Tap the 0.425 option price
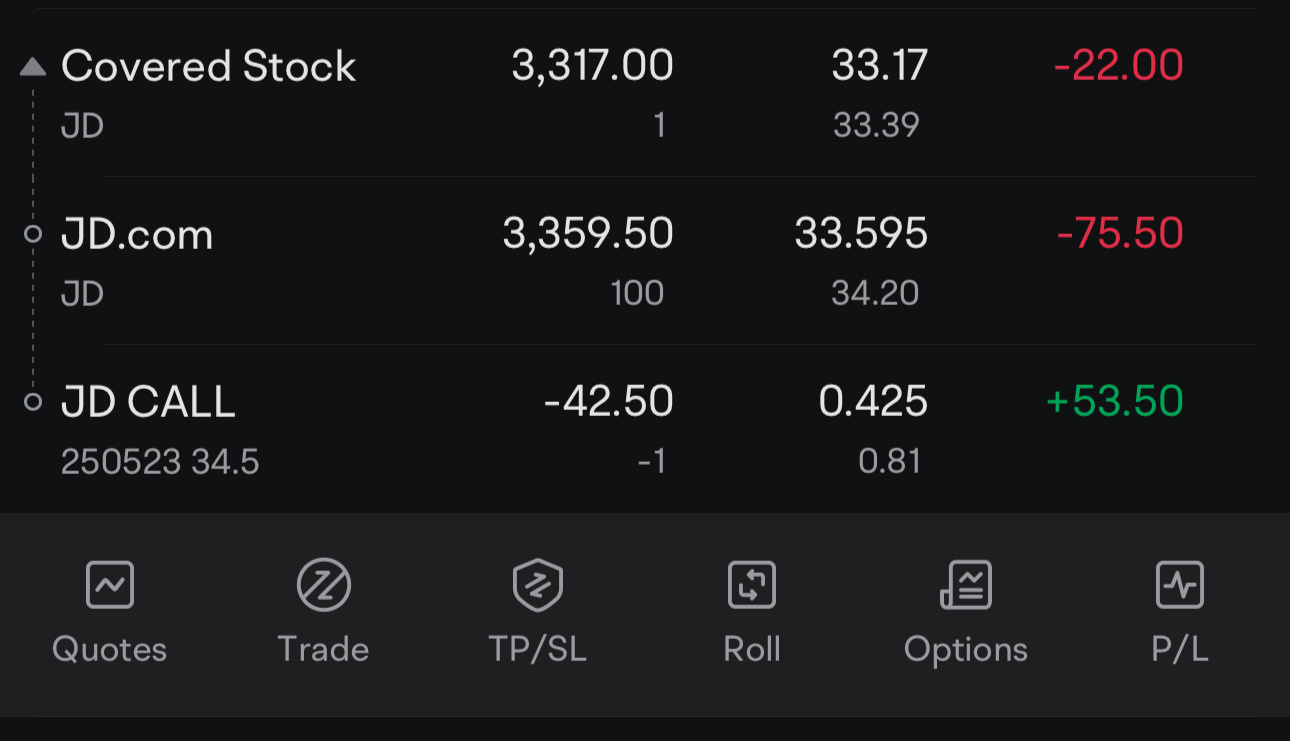The height and width of the screenshot is (741, 1290). pos(873,402)
